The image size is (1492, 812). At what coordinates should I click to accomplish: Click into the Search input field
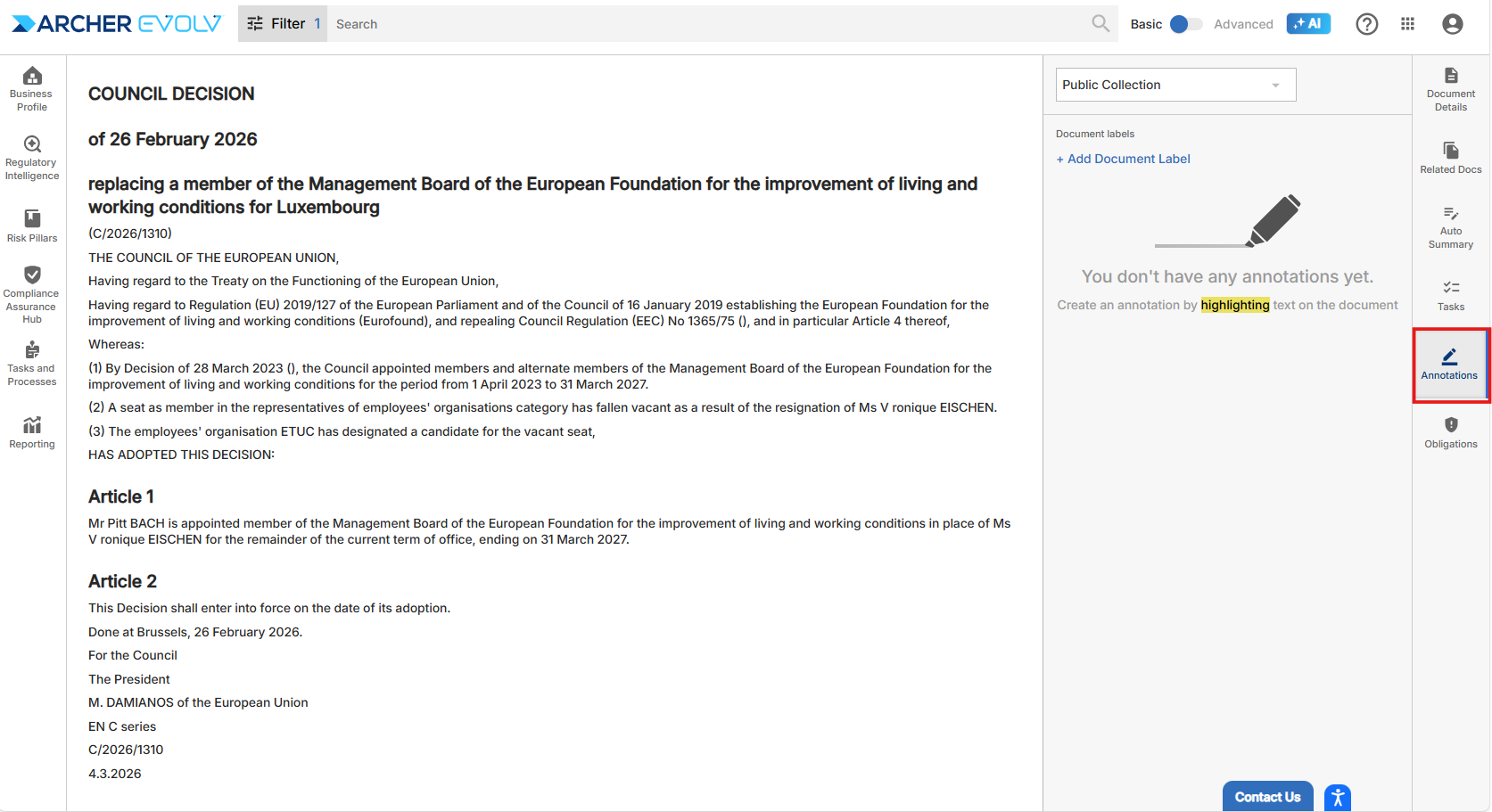(x=705, y=24)
